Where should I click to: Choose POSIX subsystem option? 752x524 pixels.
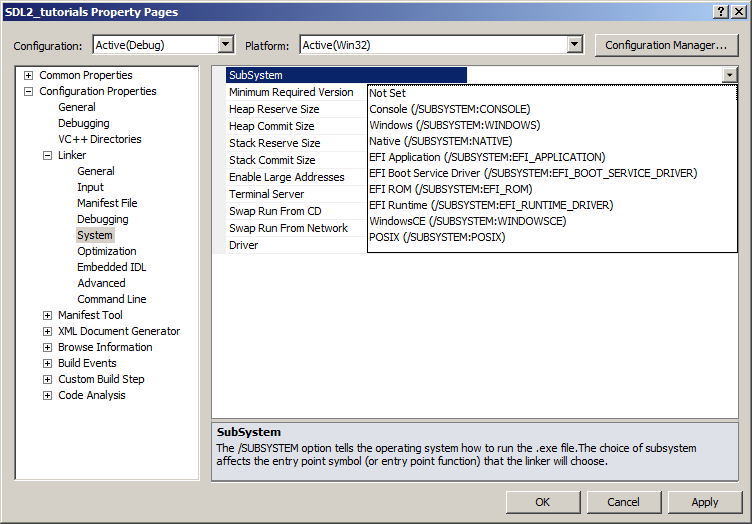552,237
